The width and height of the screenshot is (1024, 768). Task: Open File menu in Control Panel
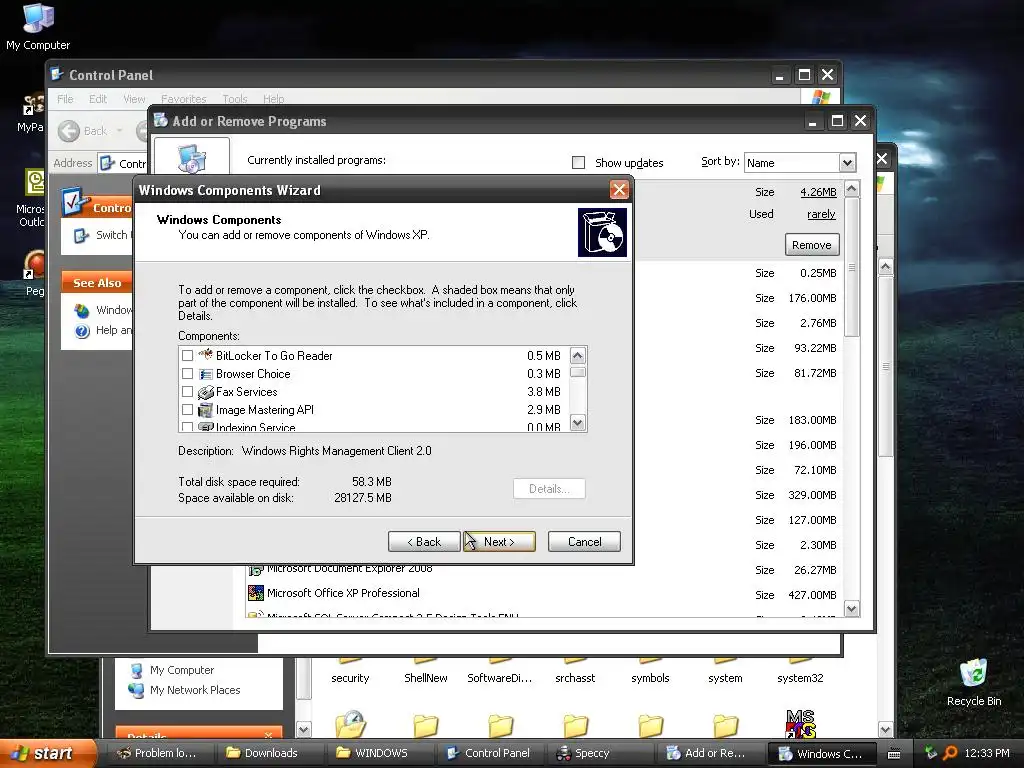click(65, 99)
